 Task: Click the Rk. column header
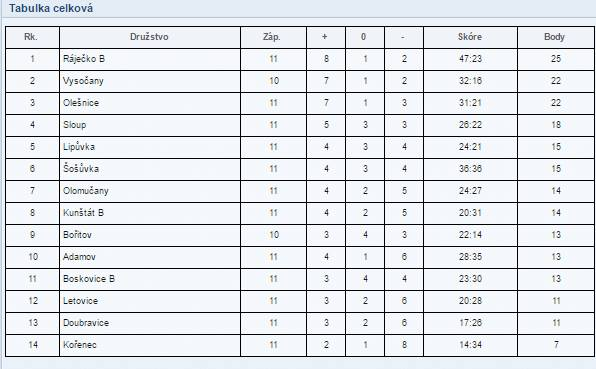pos(30,37)
